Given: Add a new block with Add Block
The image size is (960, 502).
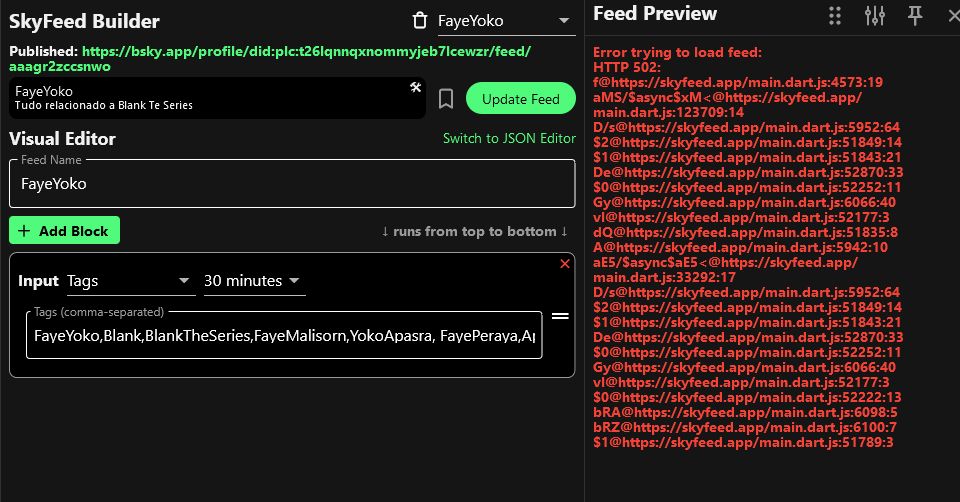Looking at the screenshot, I should tap(64, 231).
